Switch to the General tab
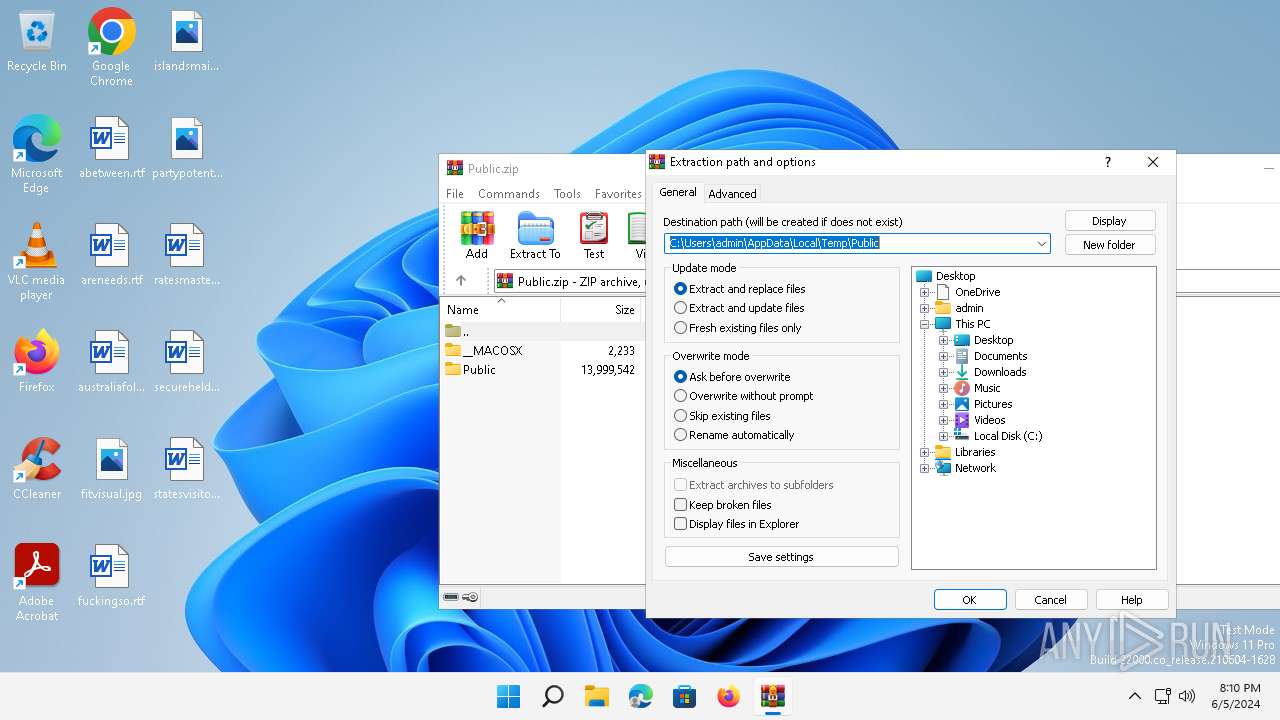This screenshot has width=1280, height=720. [x=678, y=192]
